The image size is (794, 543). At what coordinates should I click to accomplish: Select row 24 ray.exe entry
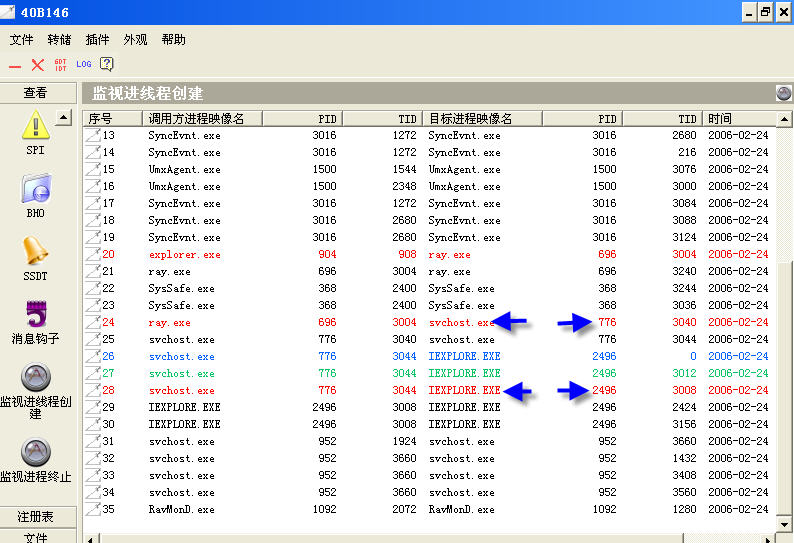pyautogui.click(x=169, y=323)
